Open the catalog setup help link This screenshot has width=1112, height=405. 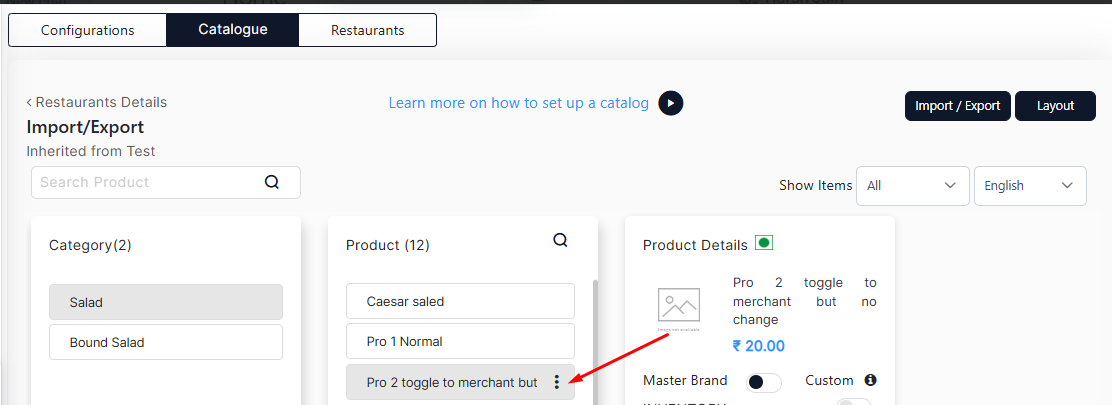coord(518,103)
